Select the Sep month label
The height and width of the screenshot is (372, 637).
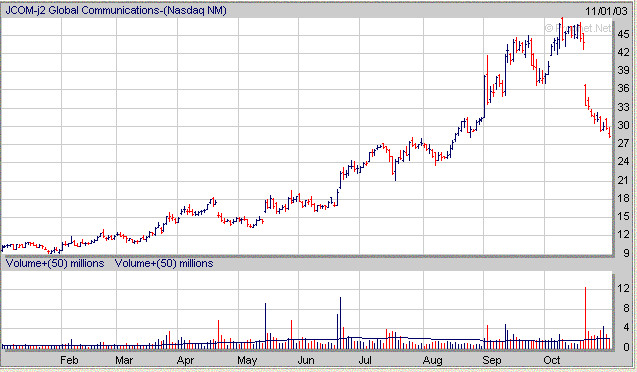(492, 360)
